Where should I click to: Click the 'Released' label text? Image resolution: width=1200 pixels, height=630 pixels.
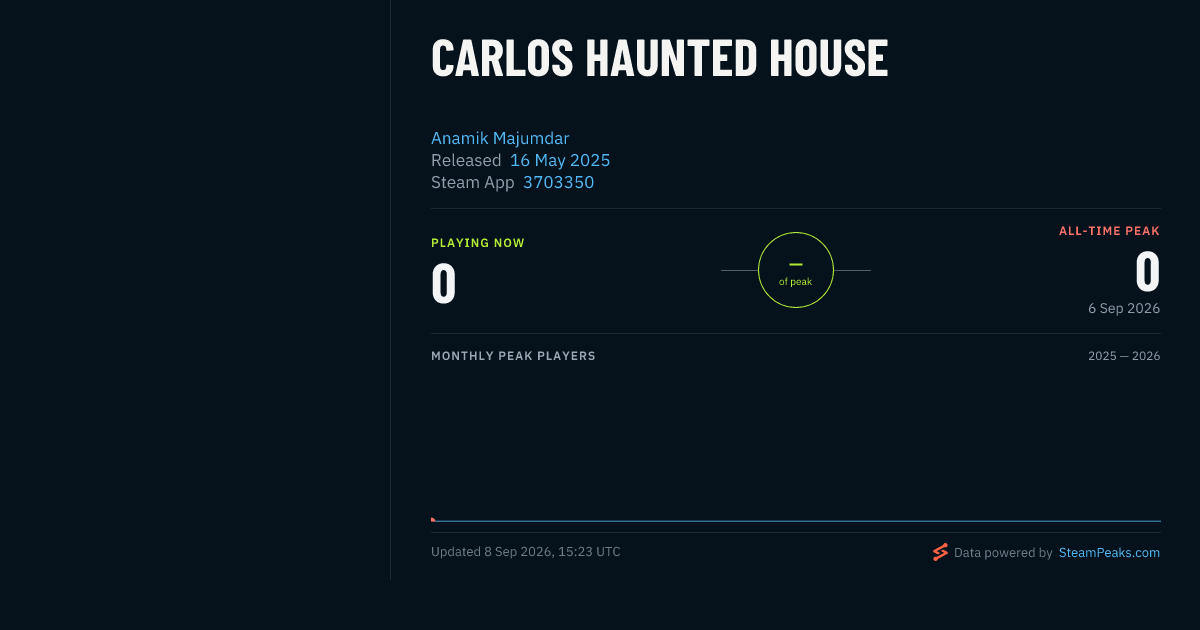coord(466,160)
